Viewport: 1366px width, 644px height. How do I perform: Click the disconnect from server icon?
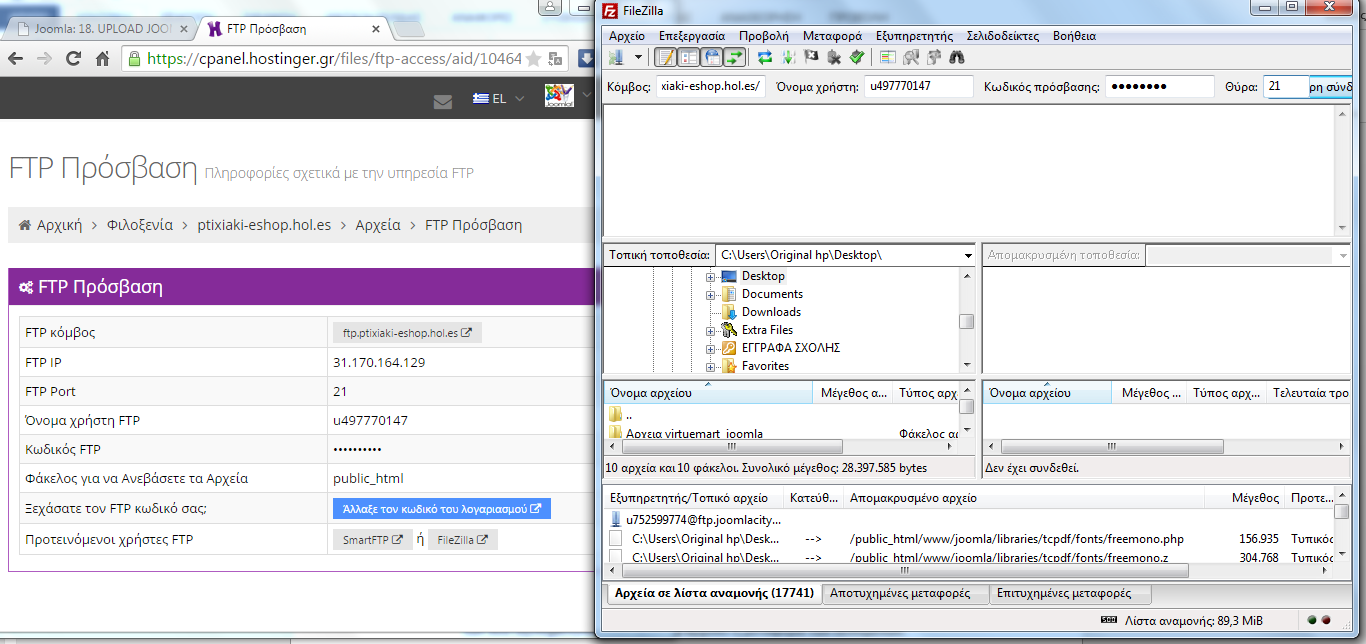tap(834, 58)
